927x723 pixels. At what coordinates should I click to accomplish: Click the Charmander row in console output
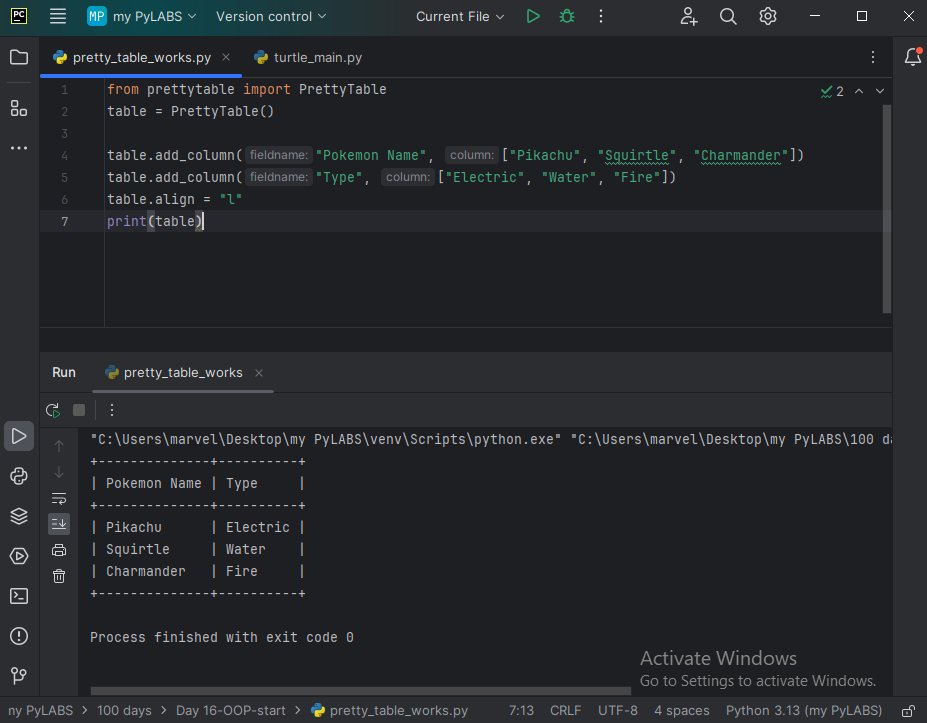(198, 572)
